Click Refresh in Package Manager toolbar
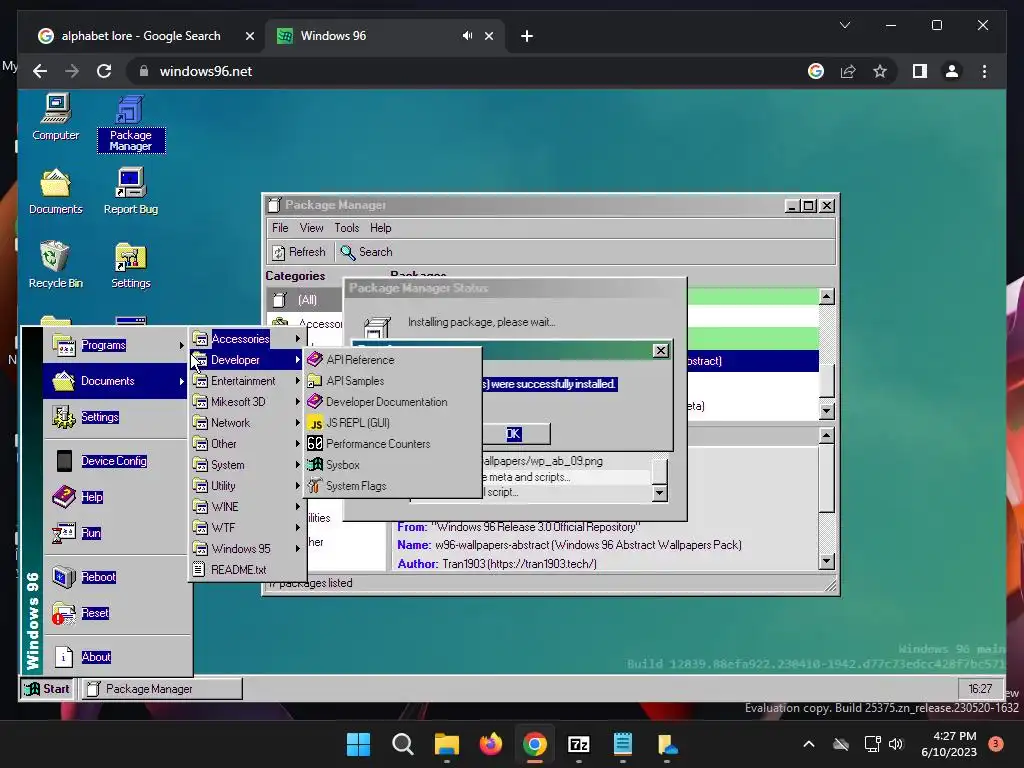The width and height of the screenshot is (1024, 768). pyautogui.click(x=299, y=252)
